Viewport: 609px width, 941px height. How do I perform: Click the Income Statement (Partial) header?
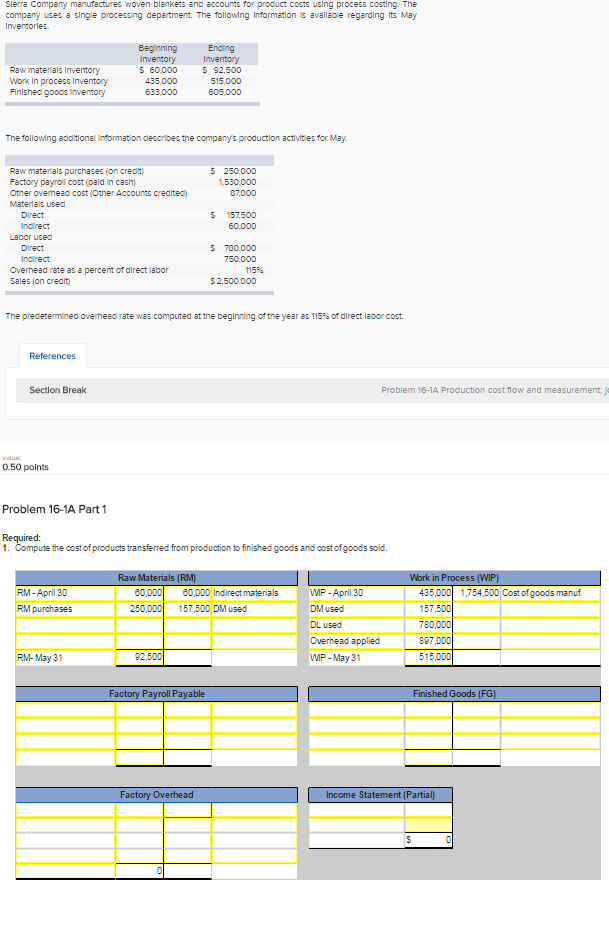pos(380,794)
